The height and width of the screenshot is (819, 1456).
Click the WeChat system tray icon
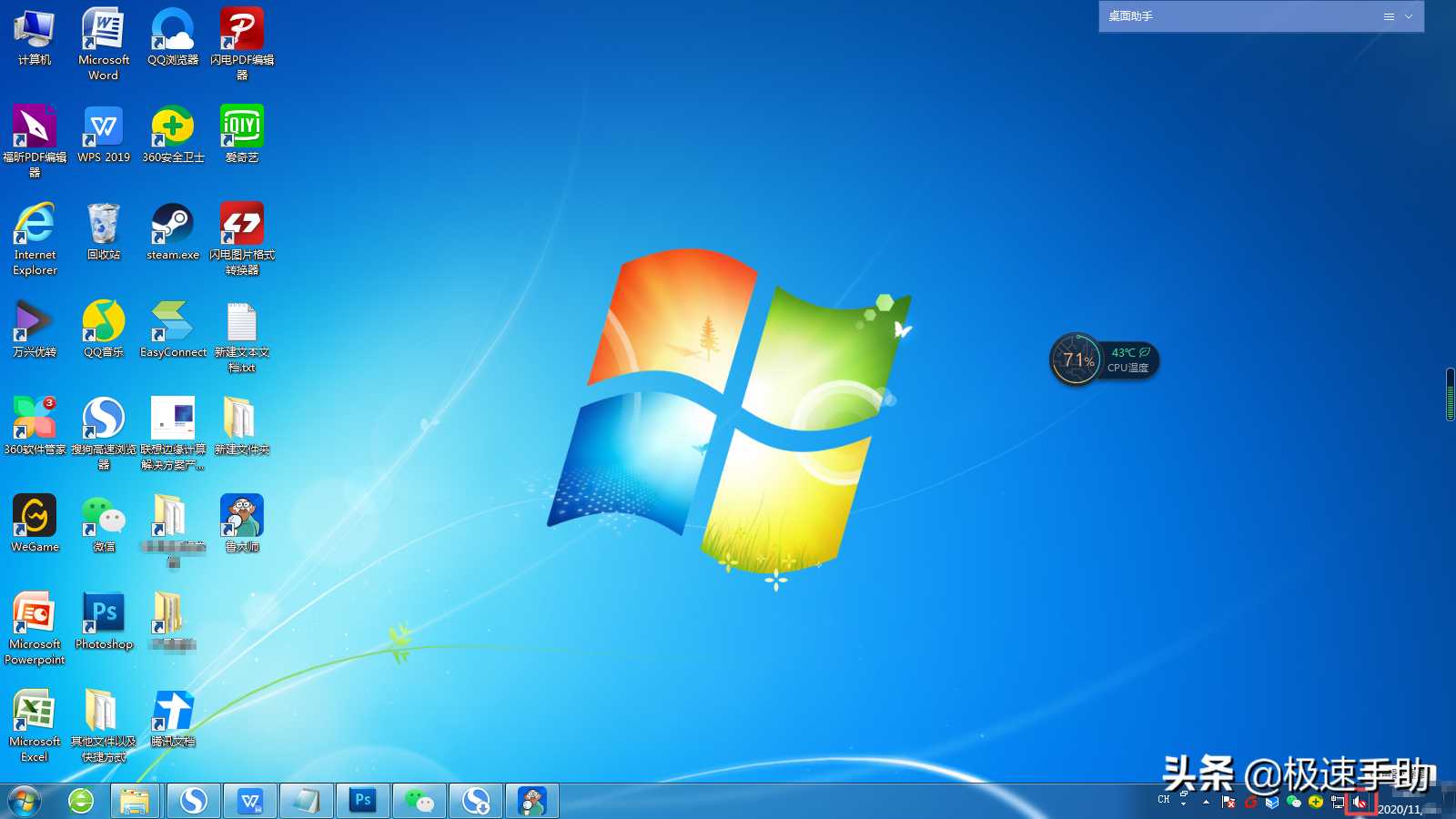coord(1294,802)
